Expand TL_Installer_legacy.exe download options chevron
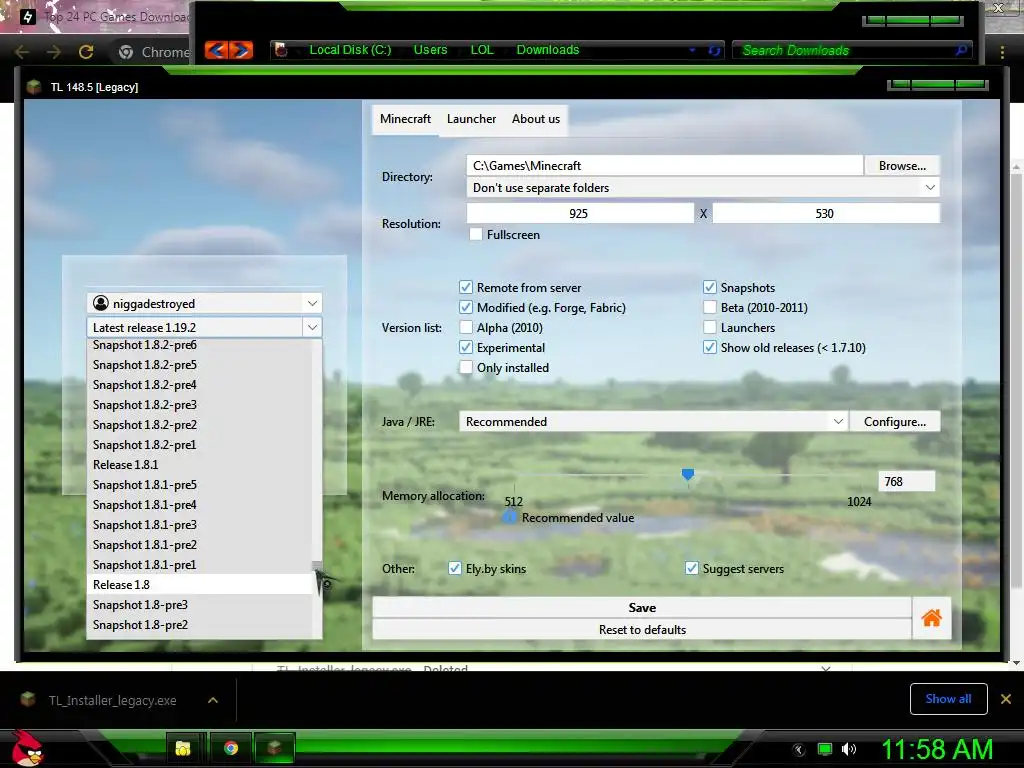 [x=212, y=700]
